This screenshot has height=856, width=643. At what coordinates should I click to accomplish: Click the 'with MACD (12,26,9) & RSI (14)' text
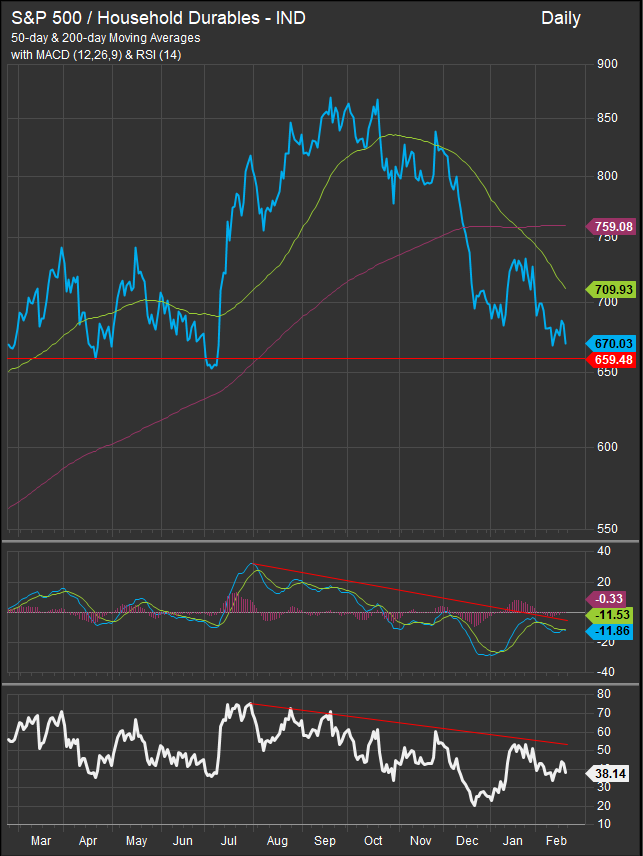click(96, 55)
